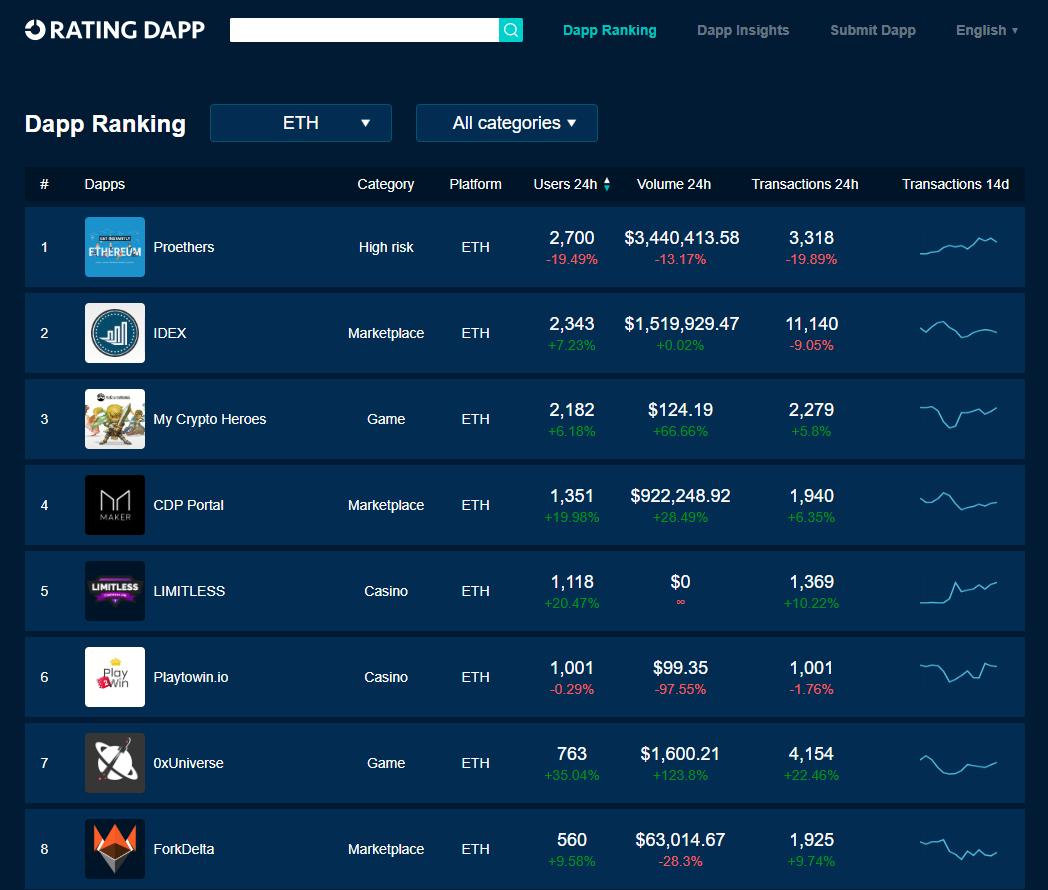View ForkDelta 14d transactions sparkline
1048x890 pixels.
pyautogui.click(x=958, y=849)
